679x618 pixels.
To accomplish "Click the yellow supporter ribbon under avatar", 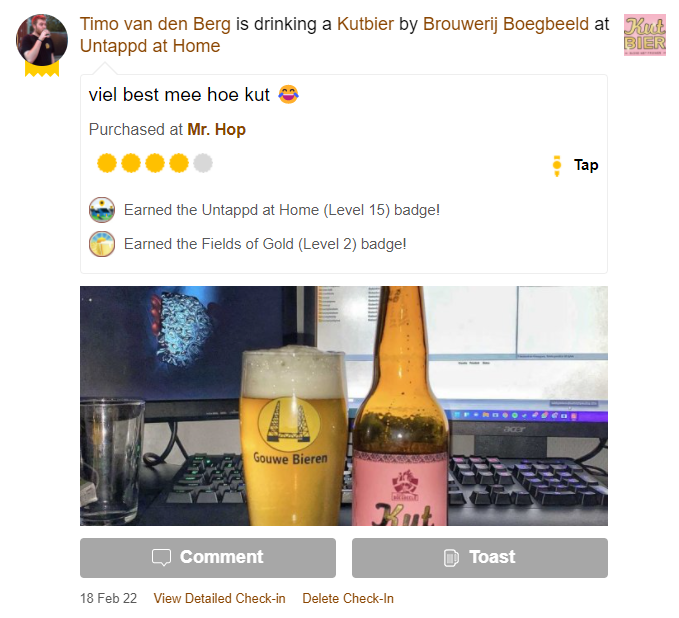I will [42, 69].
